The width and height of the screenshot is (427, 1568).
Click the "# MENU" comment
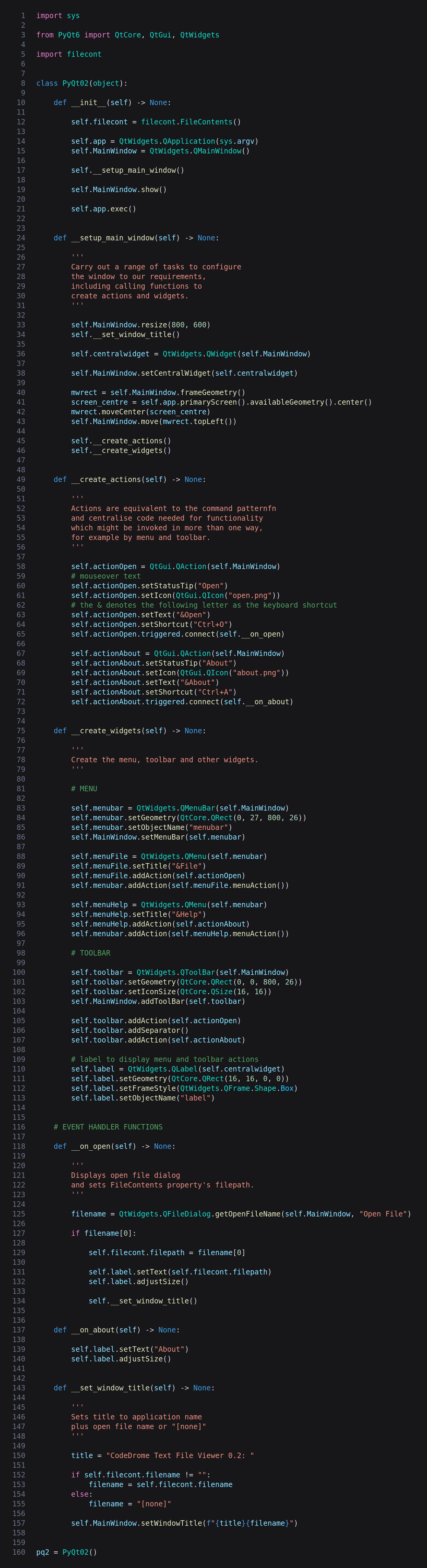84,789
